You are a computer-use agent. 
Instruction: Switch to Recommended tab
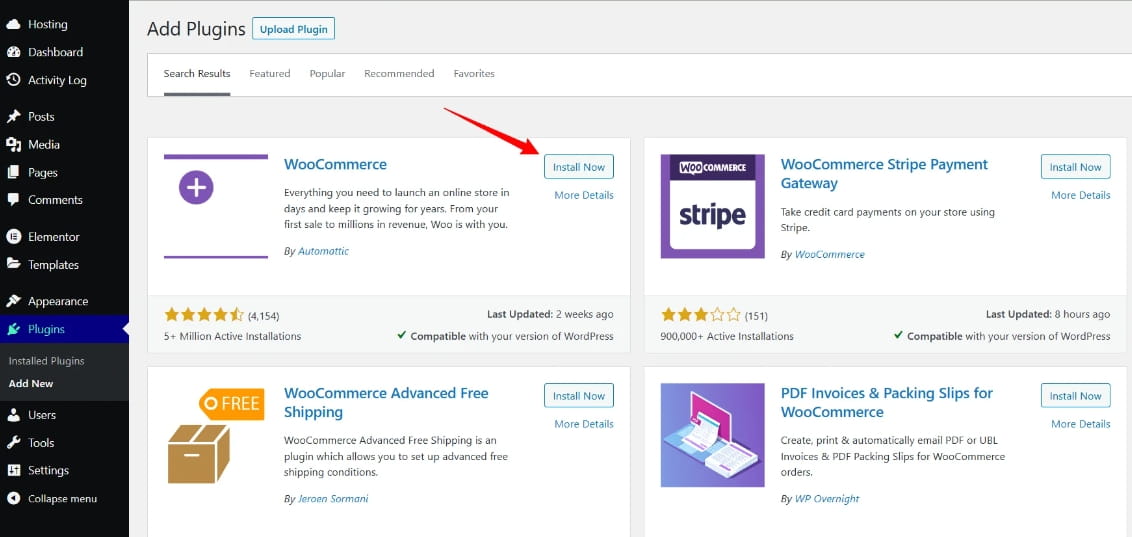tap(399, 74)
